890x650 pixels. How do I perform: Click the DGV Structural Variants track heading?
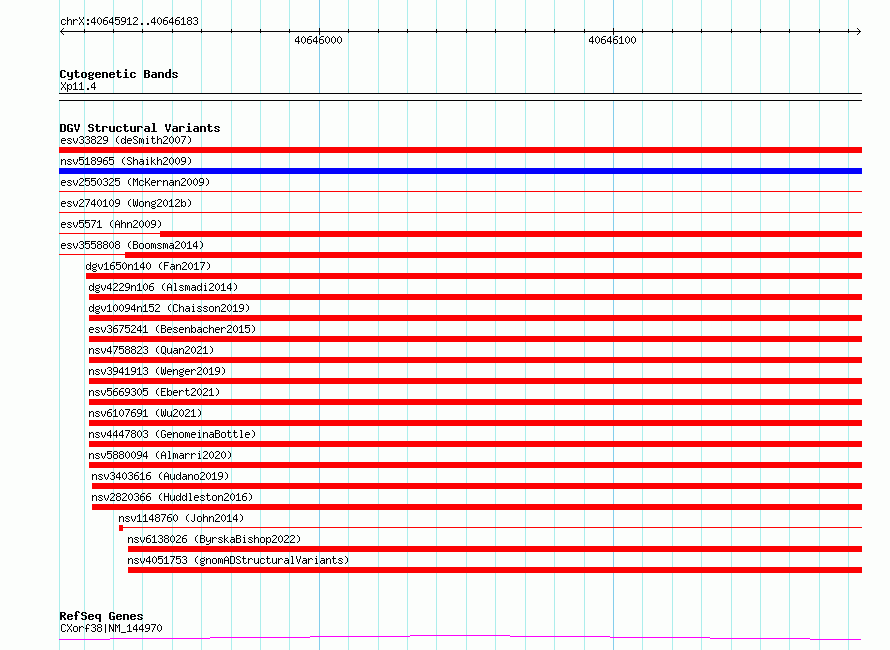pos(140,128)
